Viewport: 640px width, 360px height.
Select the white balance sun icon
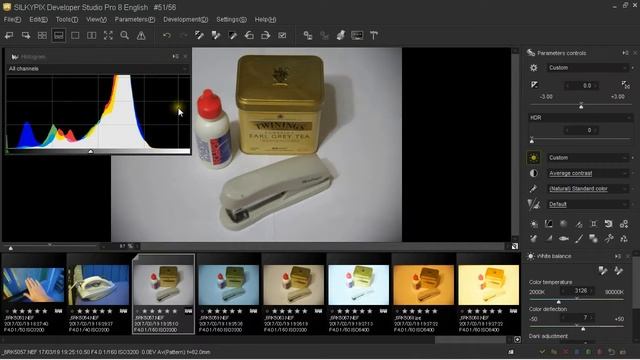pos(533,158)
